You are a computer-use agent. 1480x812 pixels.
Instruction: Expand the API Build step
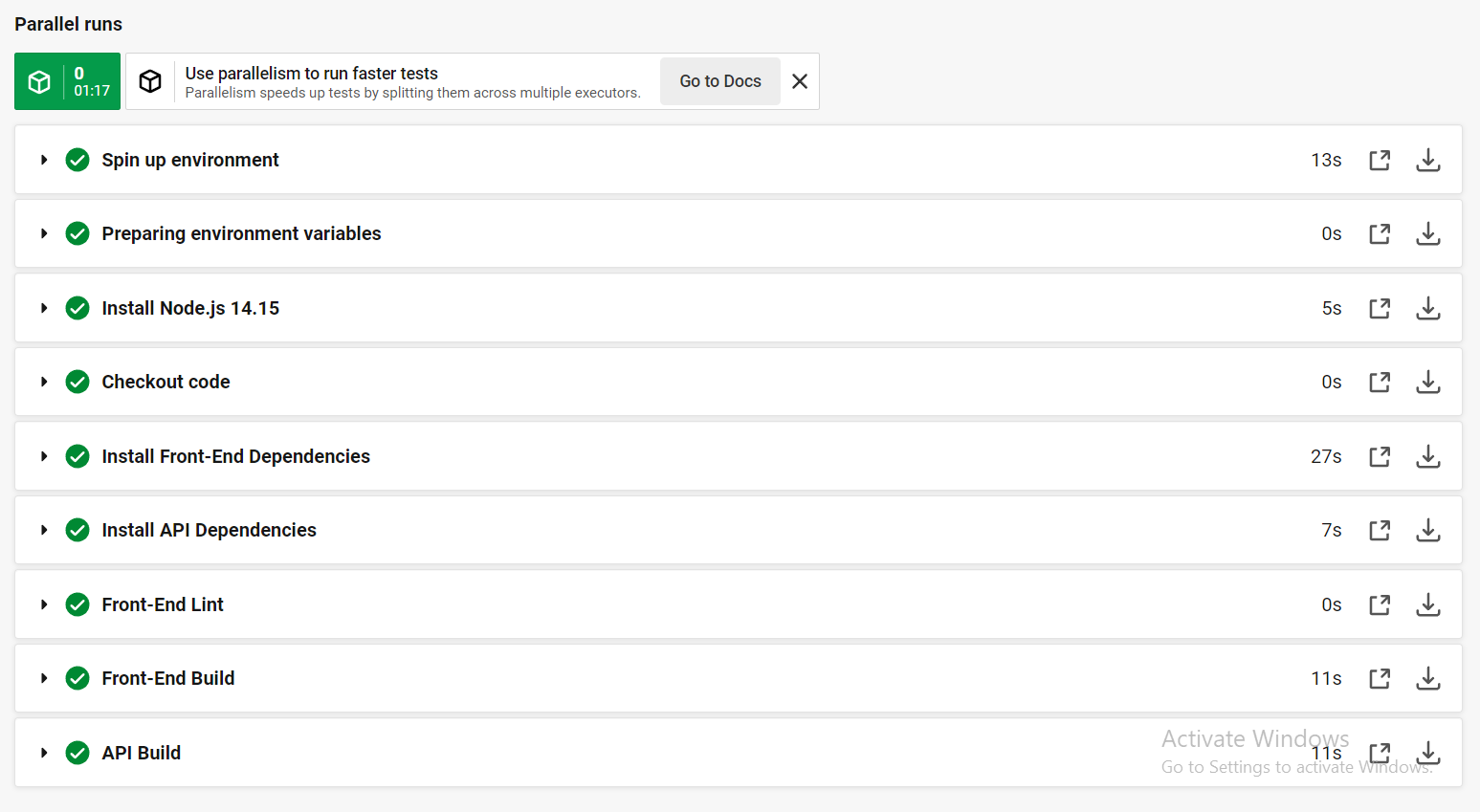(x=44, y=753)
